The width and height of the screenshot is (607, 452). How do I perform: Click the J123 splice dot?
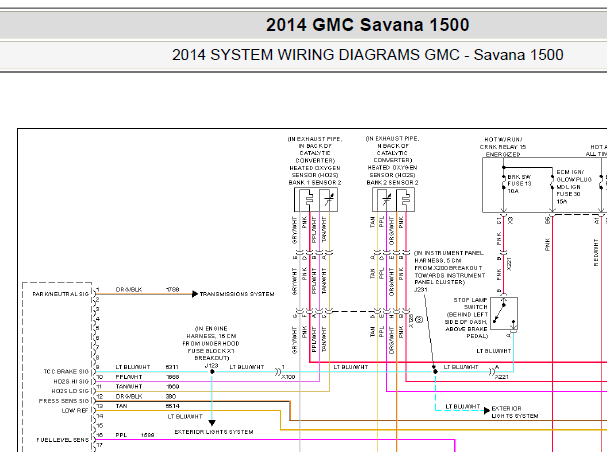point(212,372)
